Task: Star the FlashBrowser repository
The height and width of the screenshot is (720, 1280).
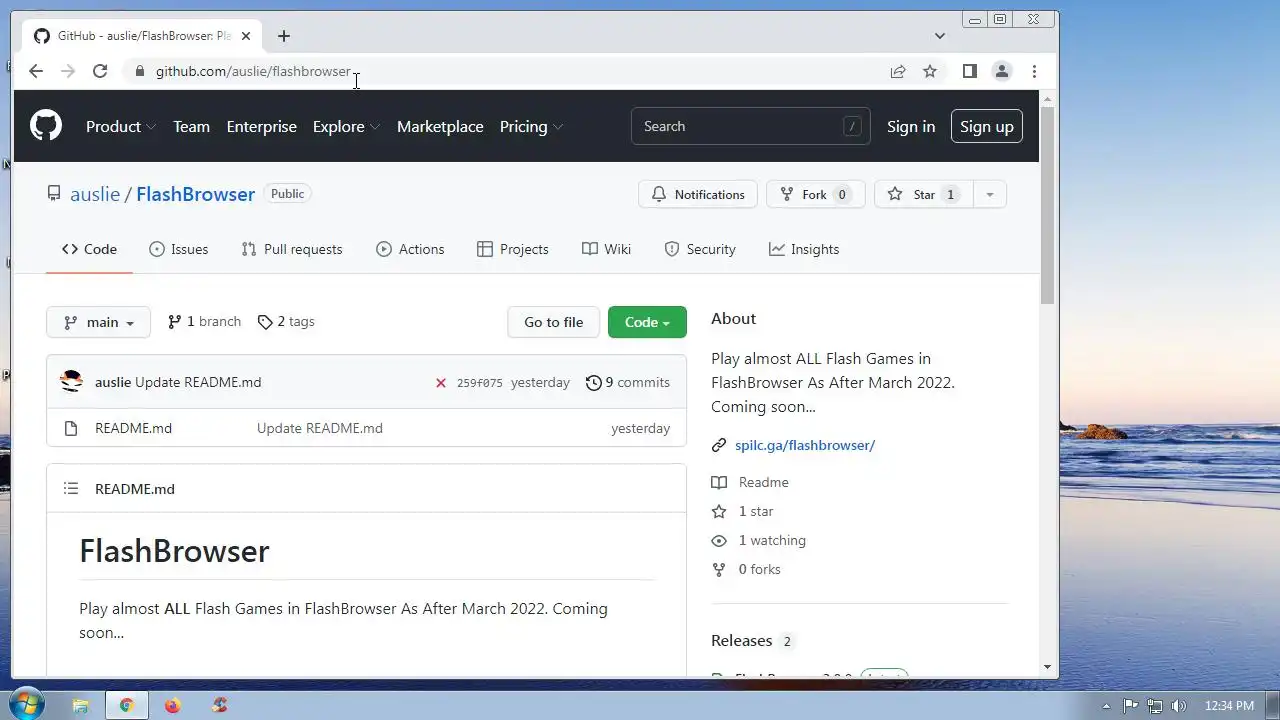Action: [x=923, y=194]
